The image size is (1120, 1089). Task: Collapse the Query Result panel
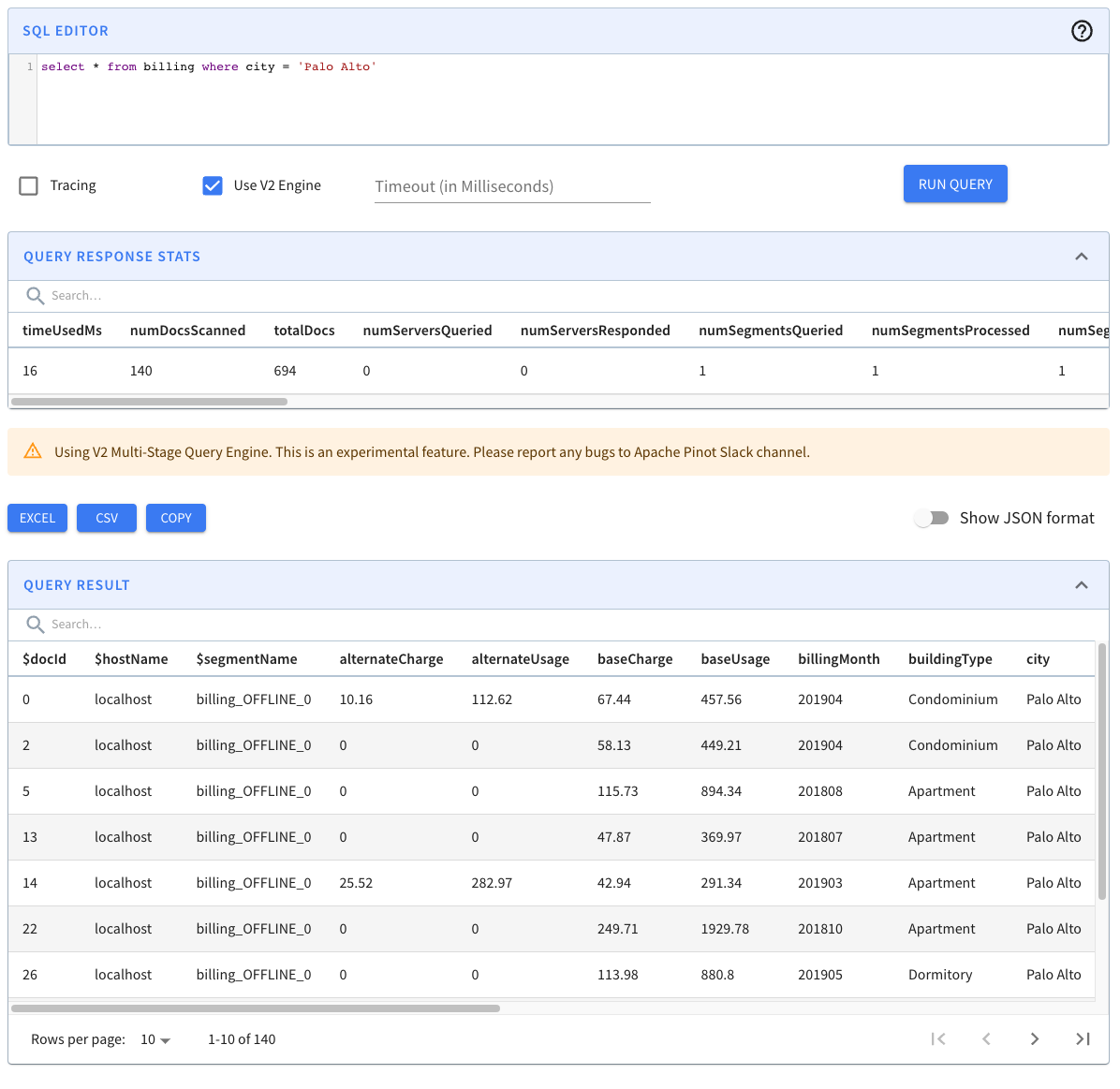point(1082,585)
